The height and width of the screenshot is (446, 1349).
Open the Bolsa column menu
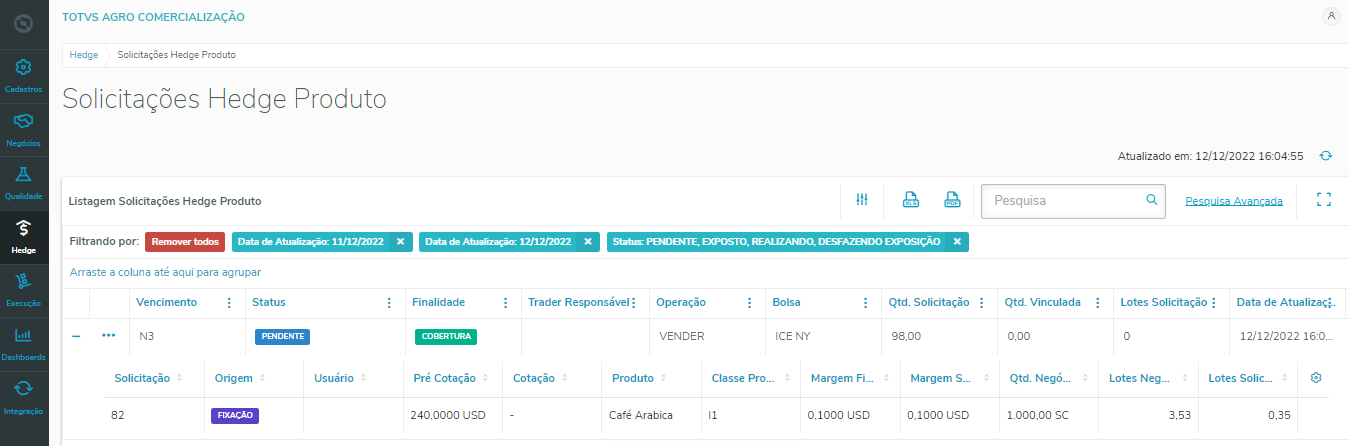pyautogui.click(x=865, y=303)
